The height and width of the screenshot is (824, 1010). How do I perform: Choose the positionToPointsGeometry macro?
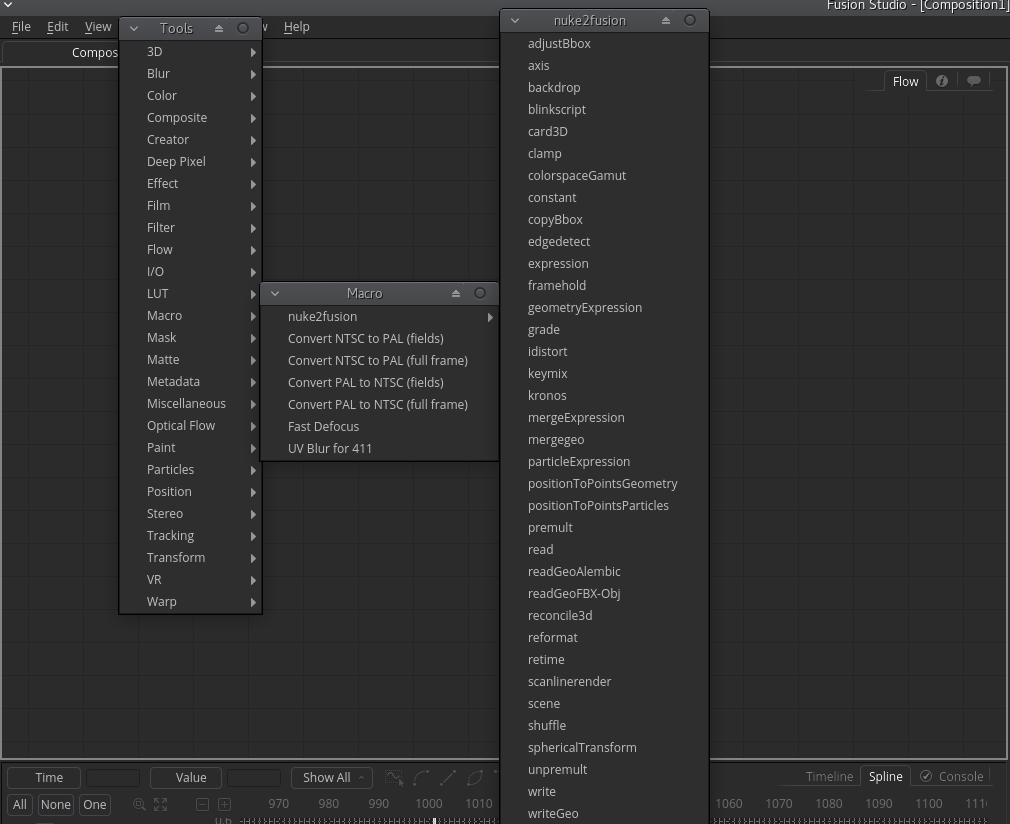[x=604, y=484]
